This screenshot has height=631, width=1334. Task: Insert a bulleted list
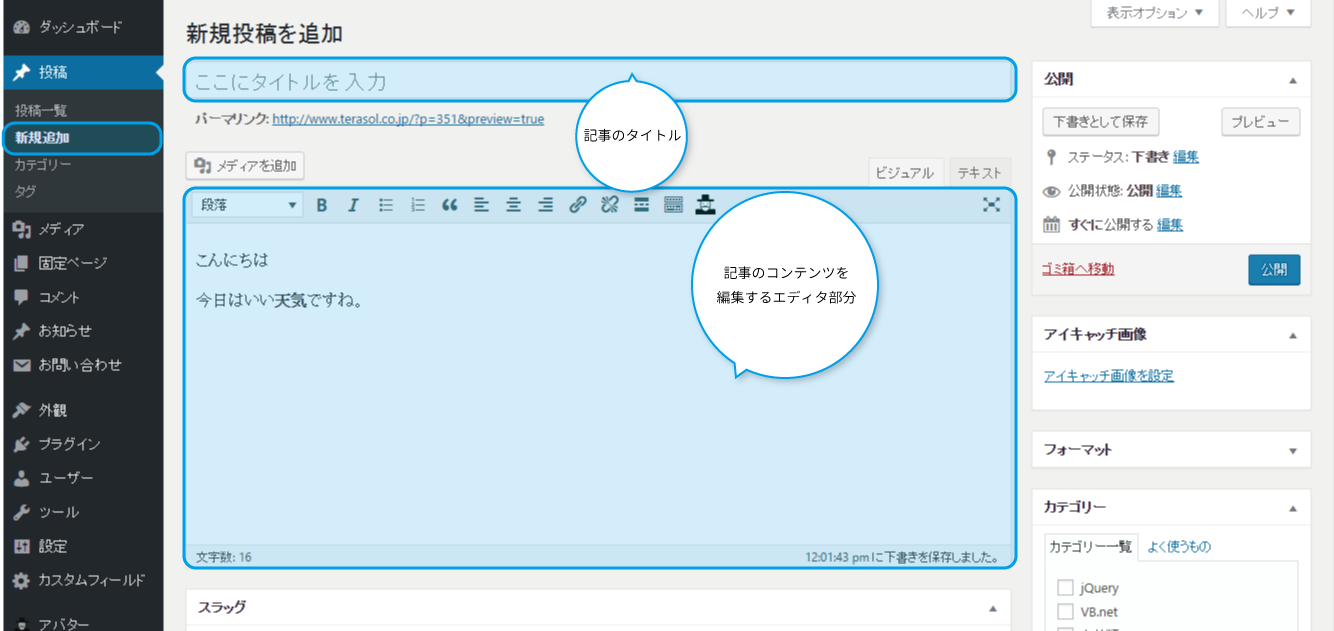[386, 205]
